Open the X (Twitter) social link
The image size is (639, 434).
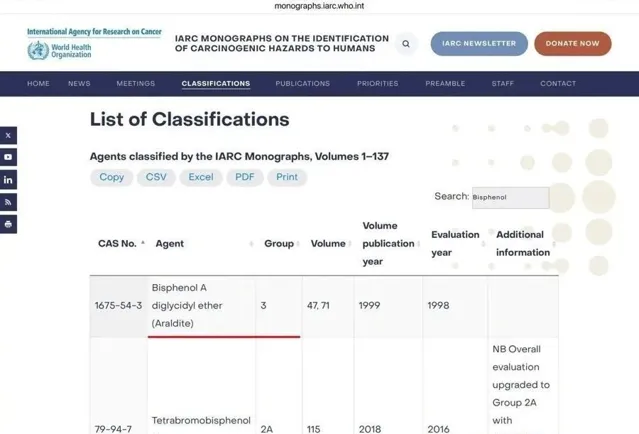(x=8, y=135)
